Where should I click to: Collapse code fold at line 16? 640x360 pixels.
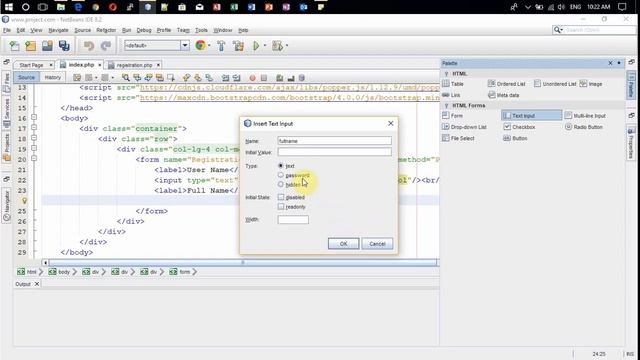point(34,118)
